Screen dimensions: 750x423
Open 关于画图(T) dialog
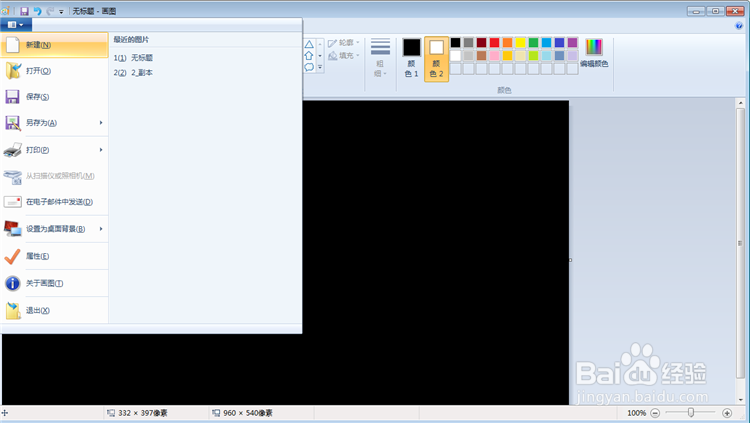click(55, 283)
